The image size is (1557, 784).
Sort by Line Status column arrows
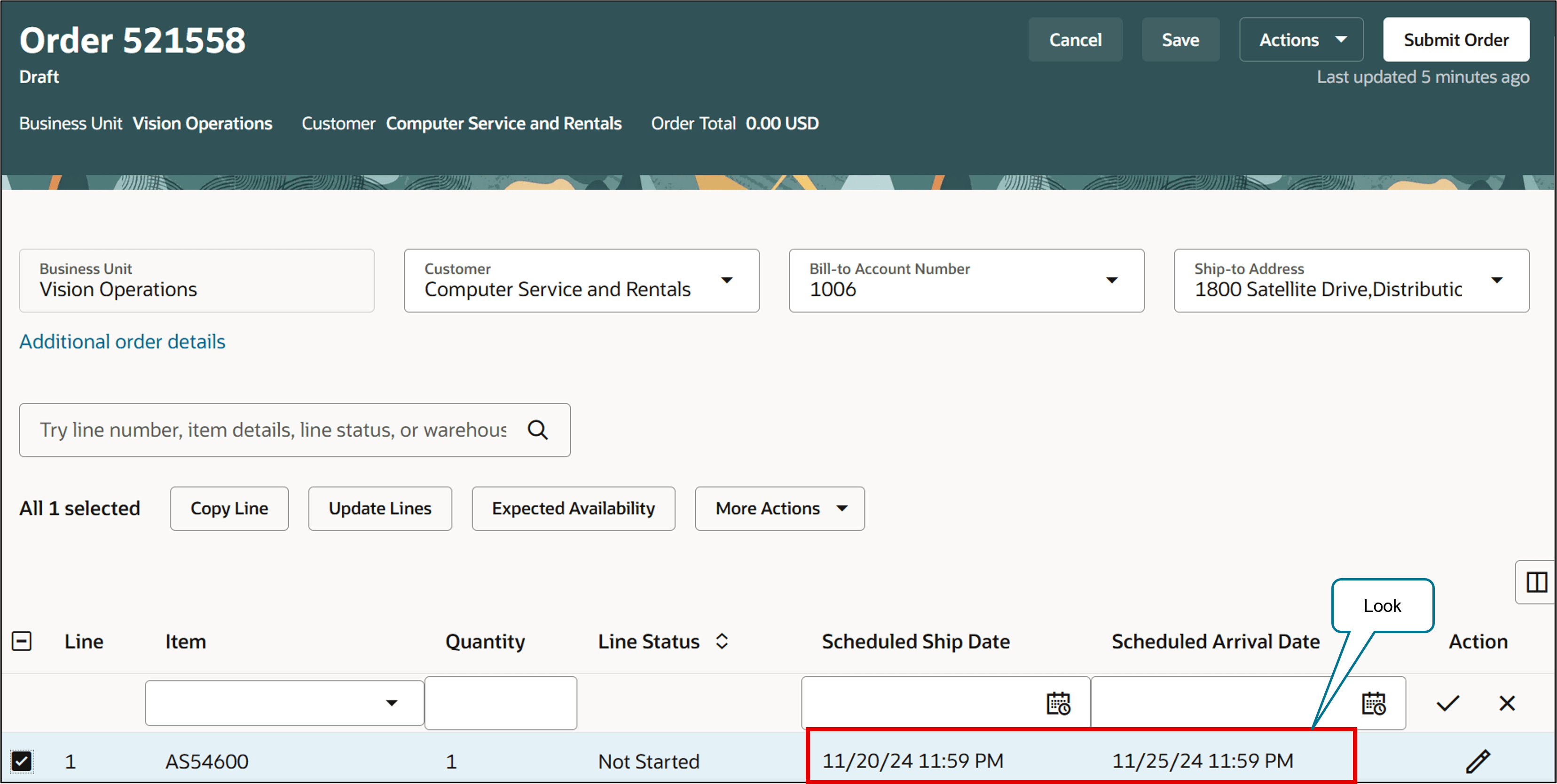(722, 641)
